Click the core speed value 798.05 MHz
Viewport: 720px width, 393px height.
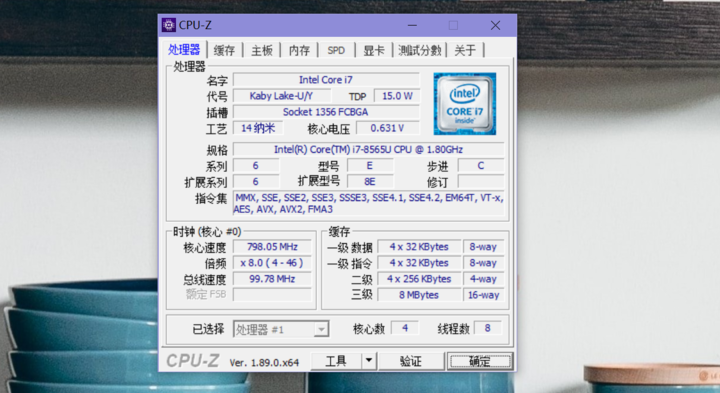[272, 247]
